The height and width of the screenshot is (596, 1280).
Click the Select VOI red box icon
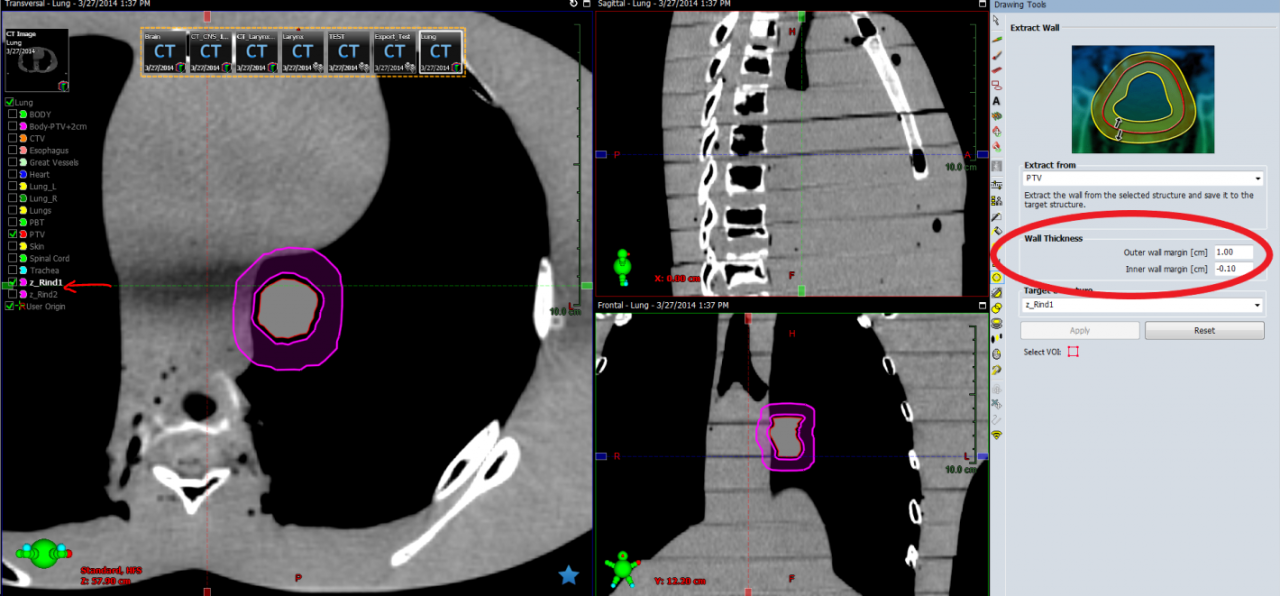(x=1073, y=352)
